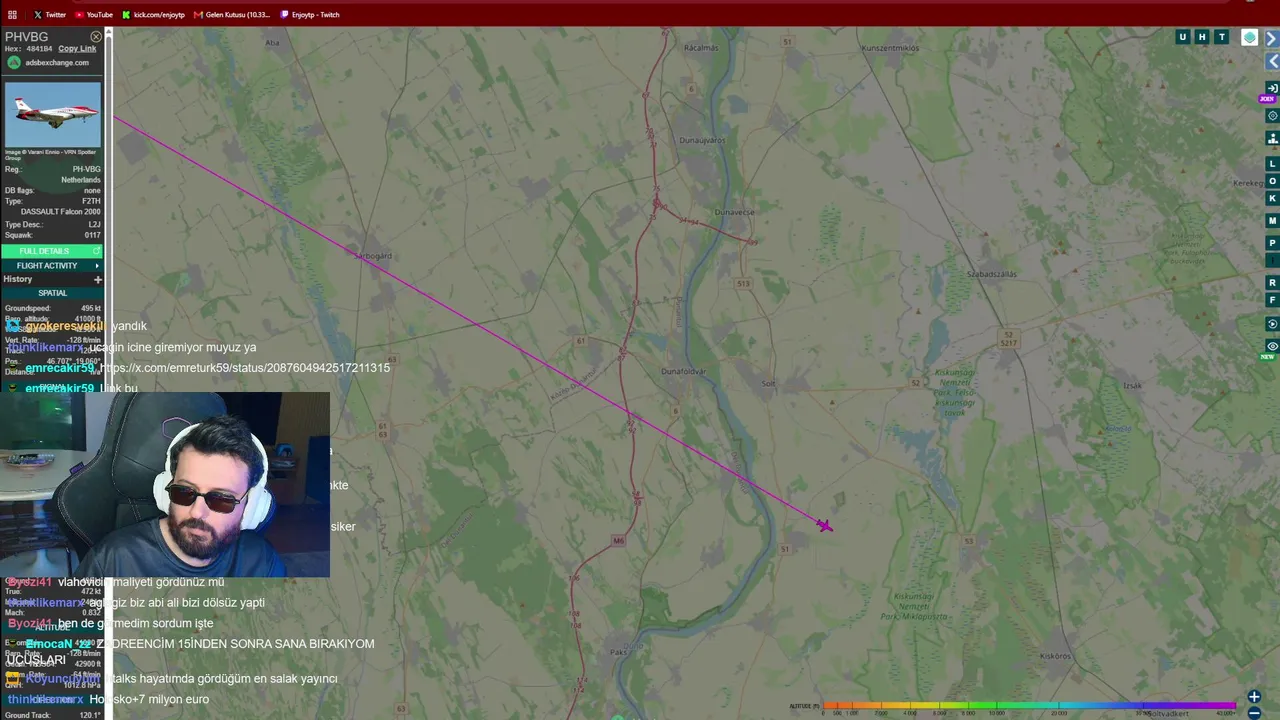
Task: Open the Twitter bookmark
Action: coord(50,15)
